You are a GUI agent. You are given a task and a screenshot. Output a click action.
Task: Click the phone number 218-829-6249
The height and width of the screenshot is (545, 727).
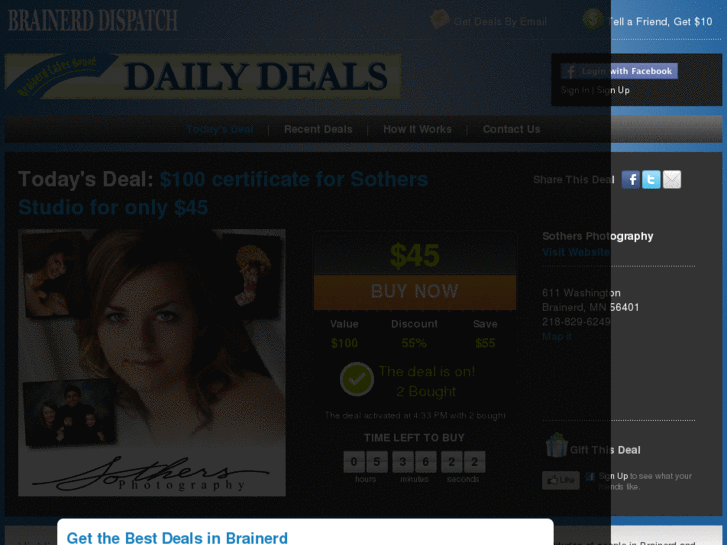(576, 322)
